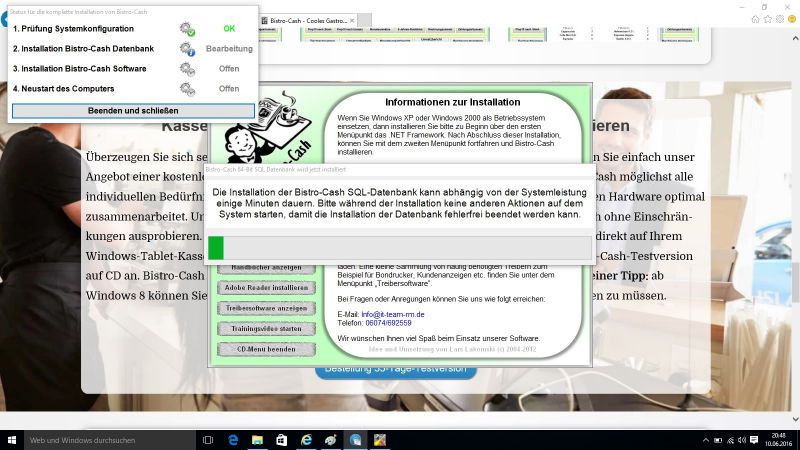Click gear icon next to Installation Bistro-Cash Software
Screen dimensions: 800x450
point(187,69)
